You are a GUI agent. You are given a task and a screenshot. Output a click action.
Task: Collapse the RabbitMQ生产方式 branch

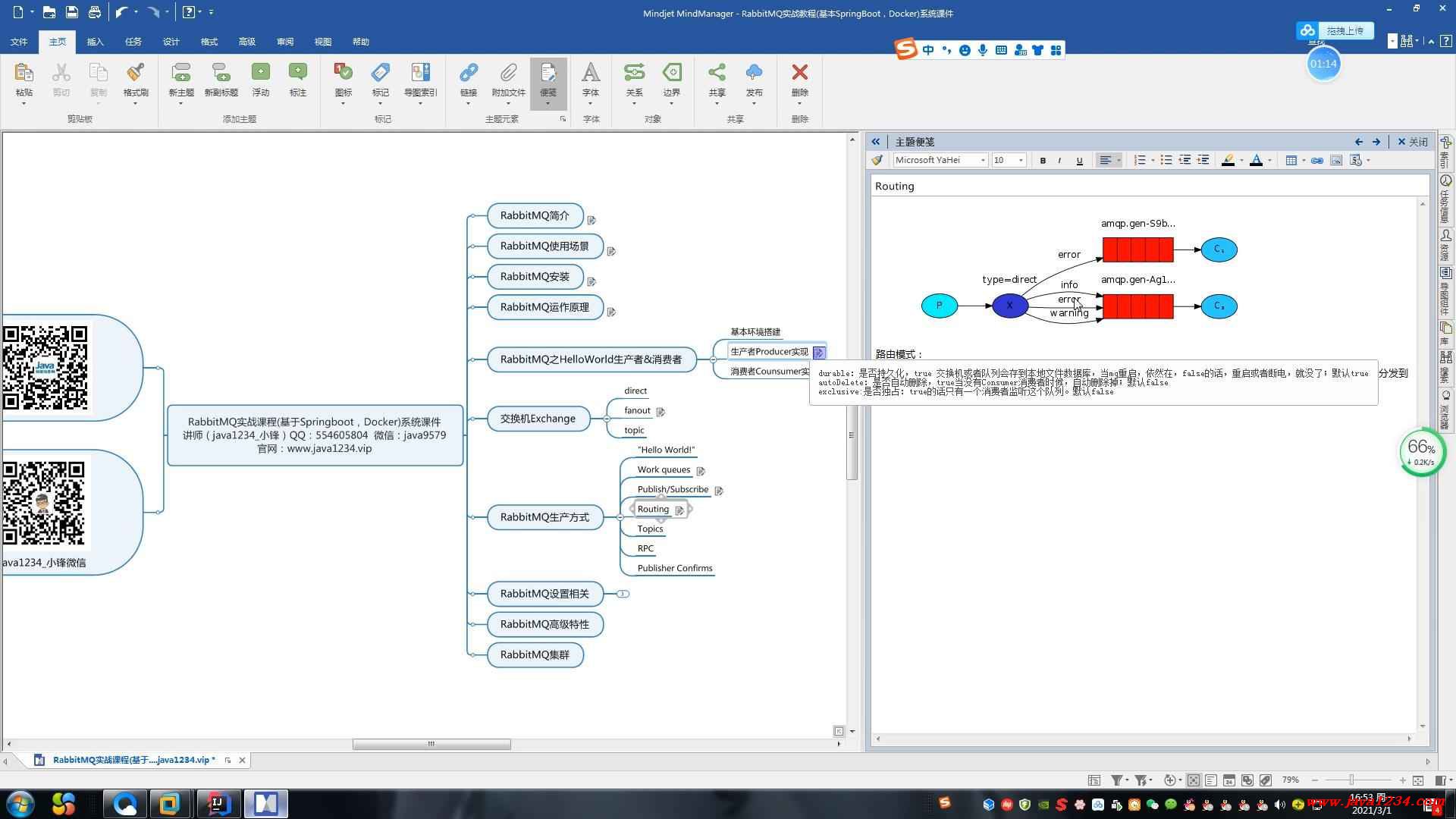620,517
